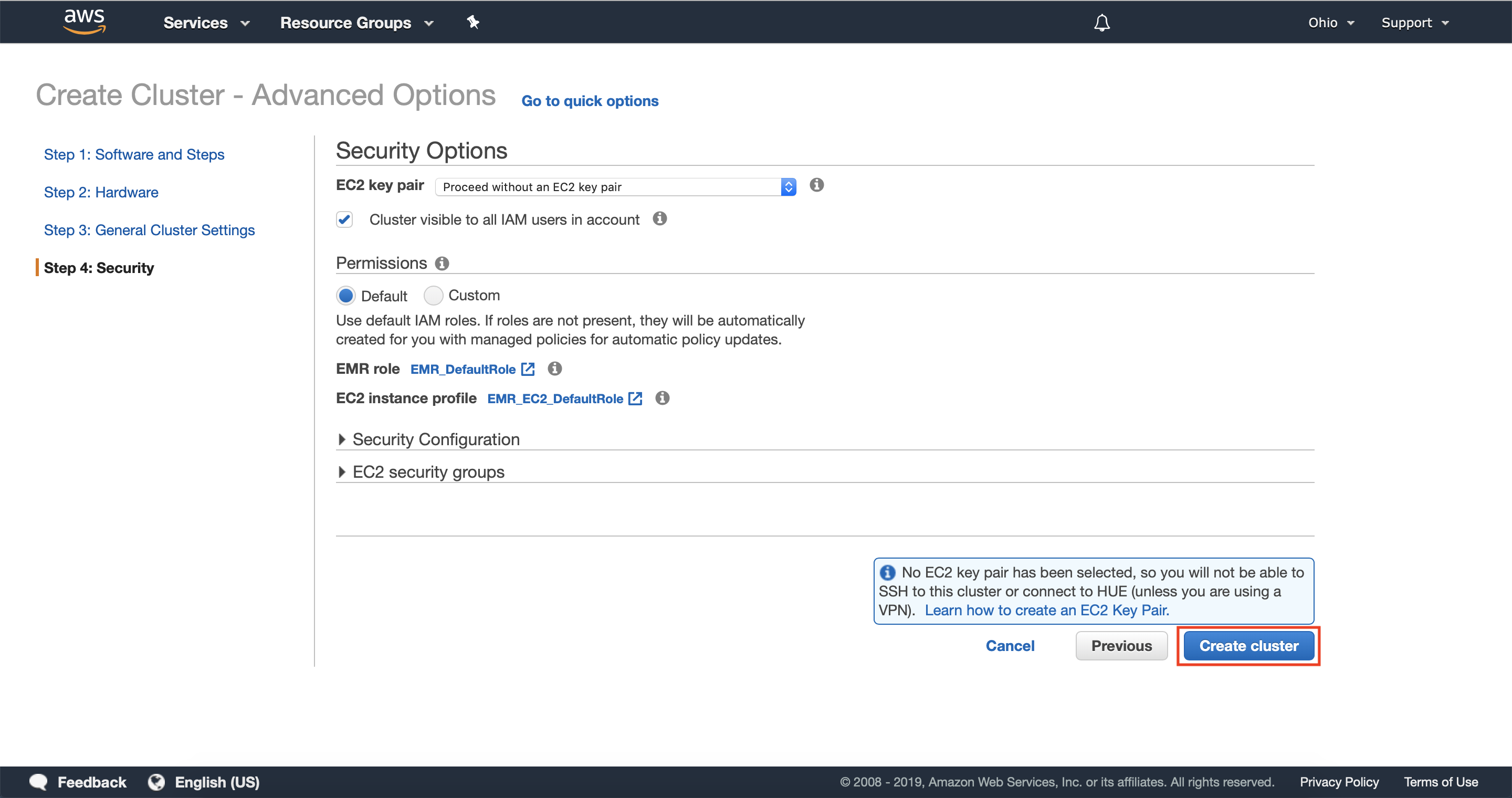Image resolution: width=1512 pixels, height=798 pixels.
Task: Select the Default permissions radio button
Action: [x=346, y=296]
